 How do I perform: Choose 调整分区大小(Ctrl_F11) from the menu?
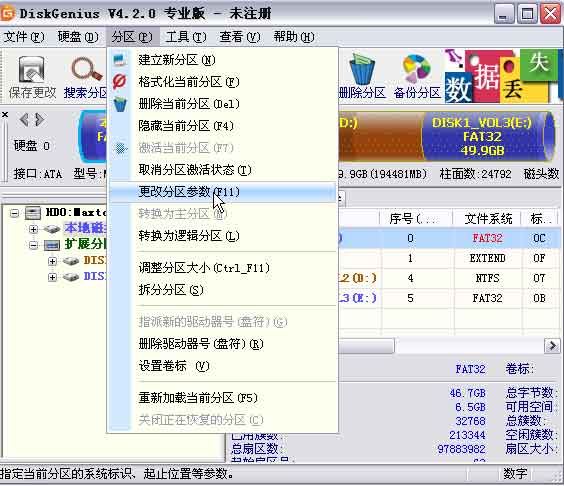coord(223,268)
